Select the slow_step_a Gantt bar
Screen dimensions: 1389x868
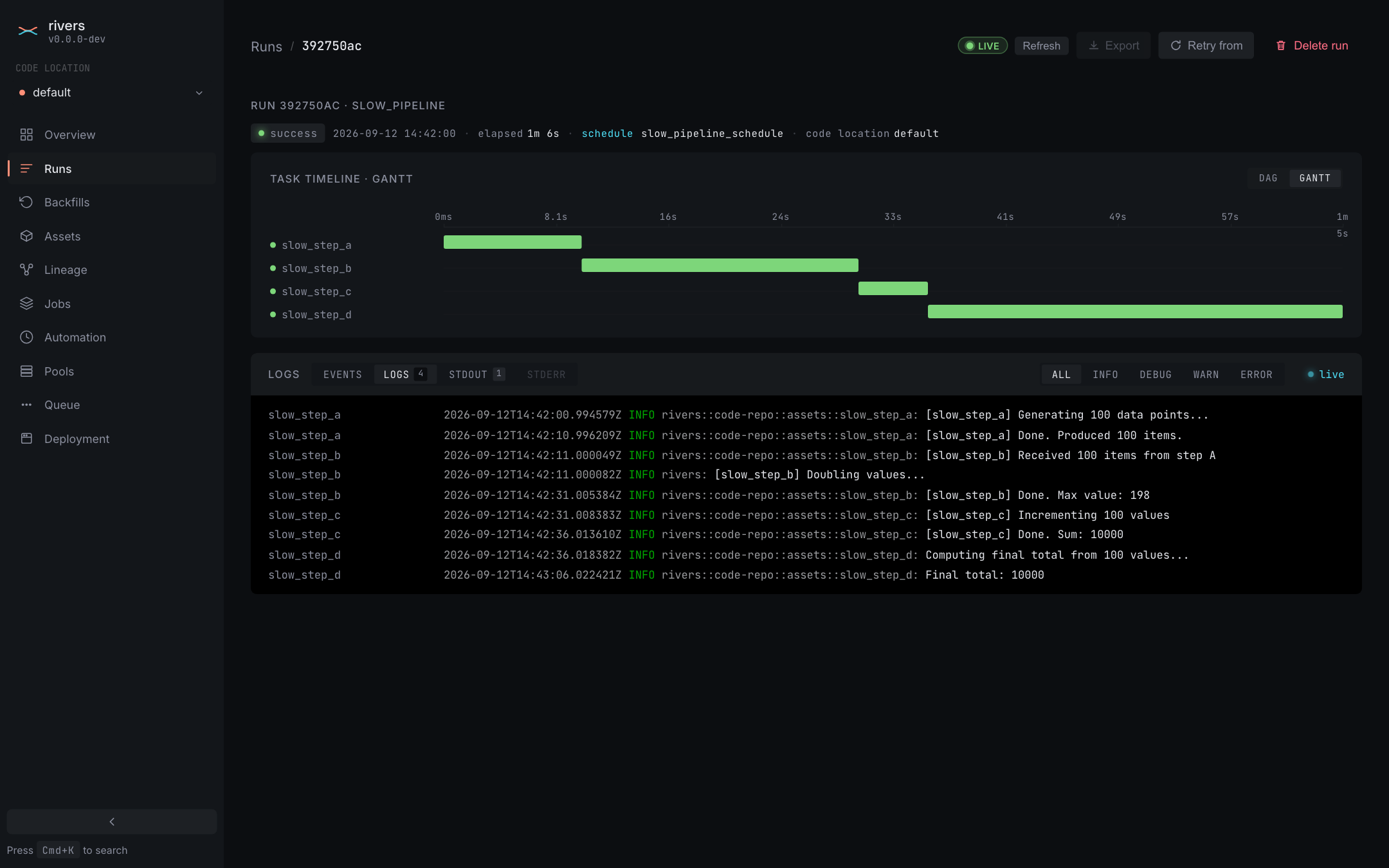pyautogui.click(x=513, y=242)
